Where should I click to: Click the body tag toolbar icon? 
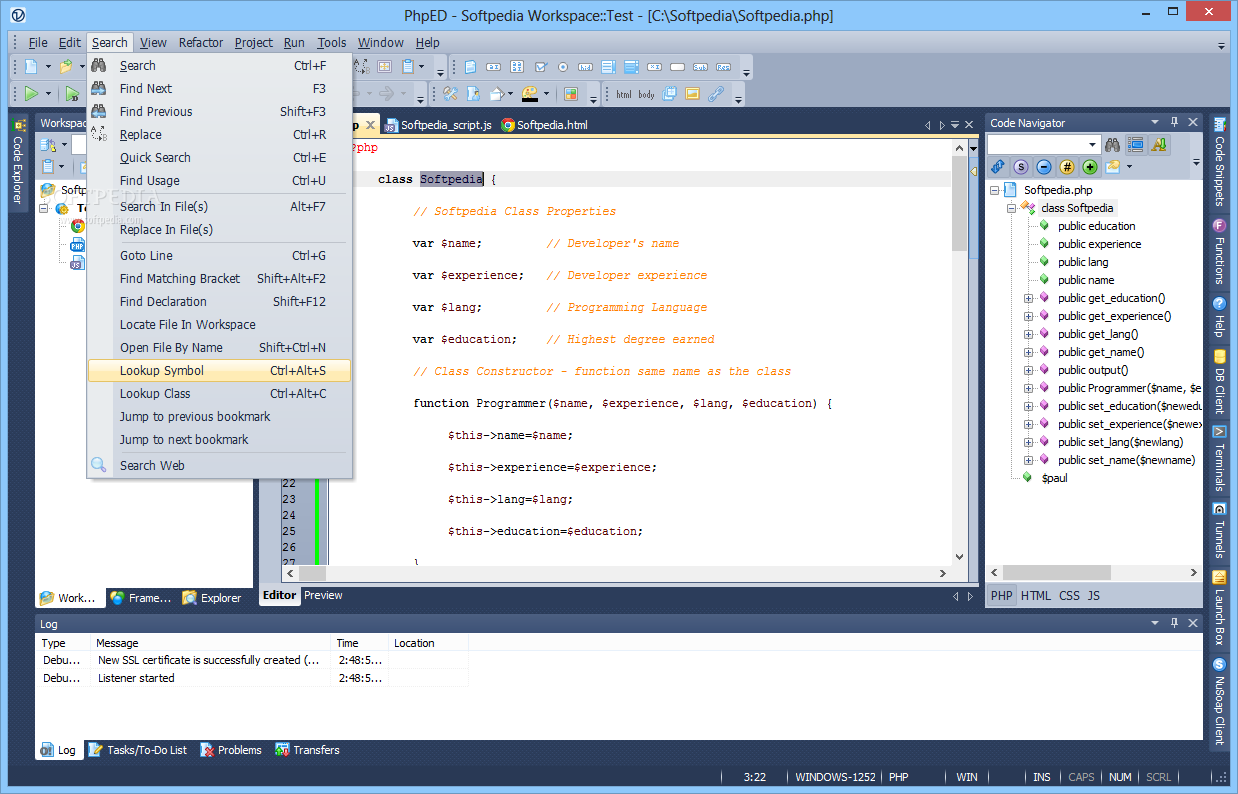pyautogui.click(x=647, y=94)
